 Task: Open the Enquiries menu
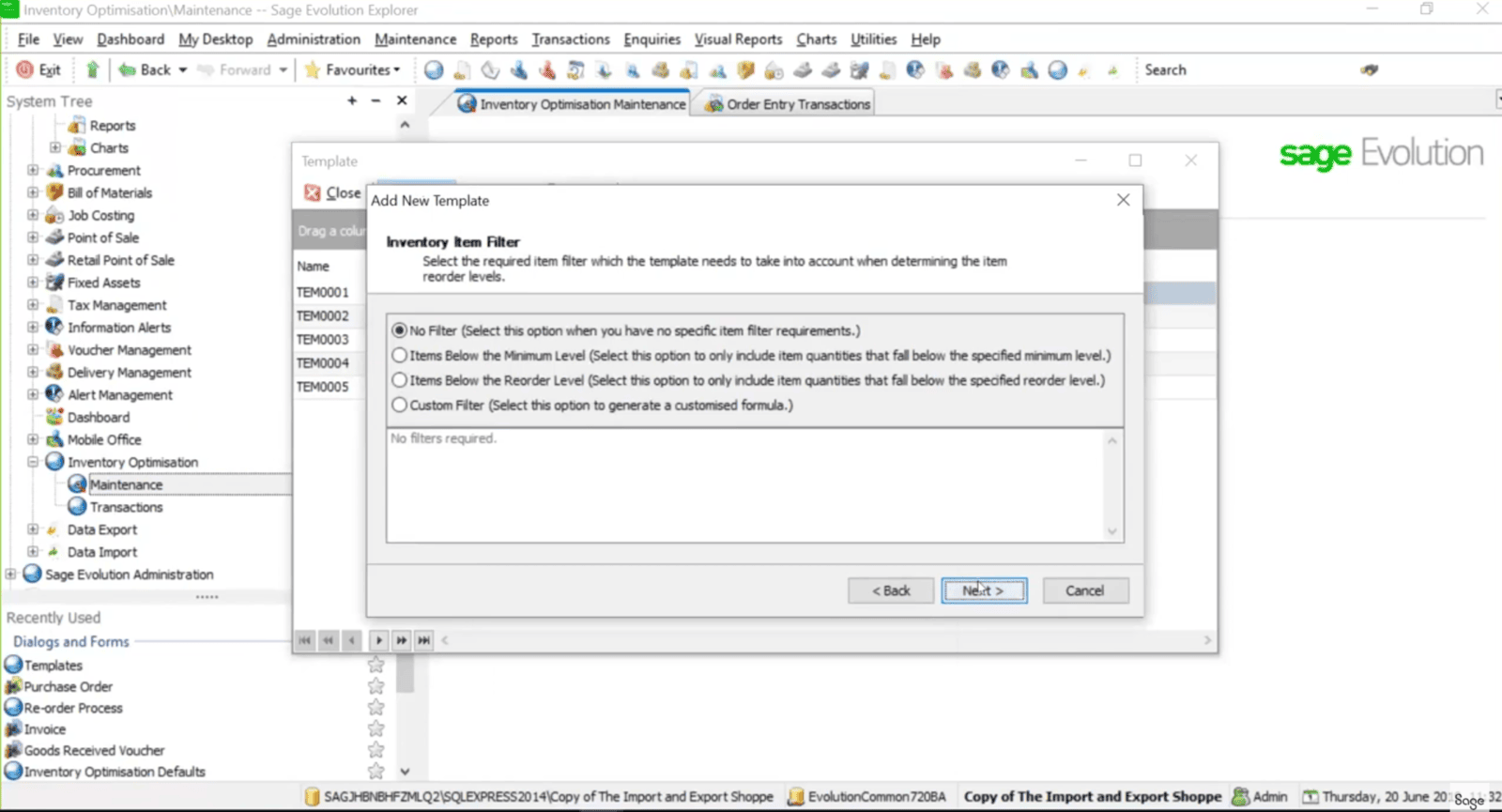point(651,39)
